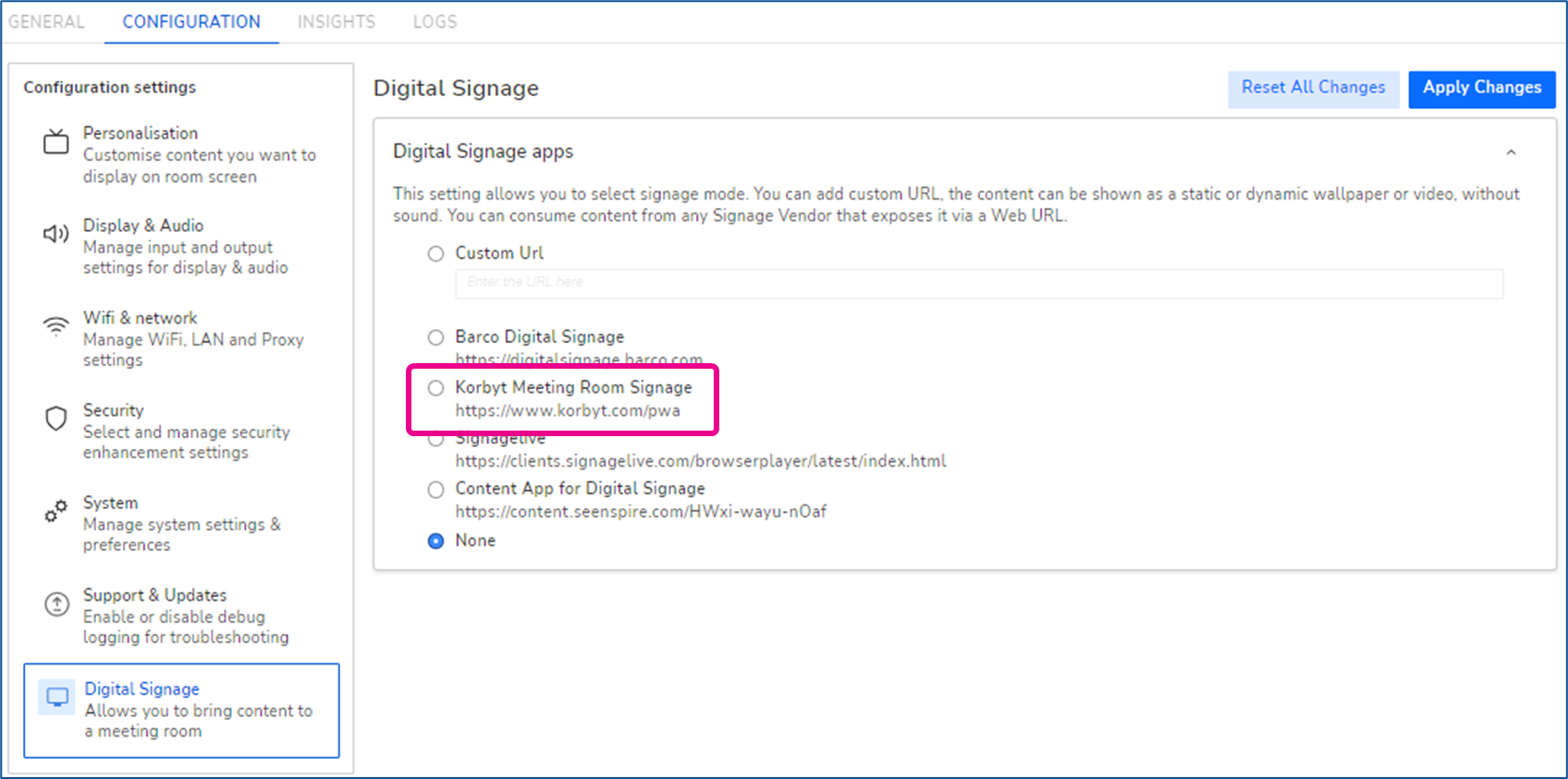Screen dimensions: 1568x779
Task: Open Wifi & network settings label
Action: click(x=140, y=318)
